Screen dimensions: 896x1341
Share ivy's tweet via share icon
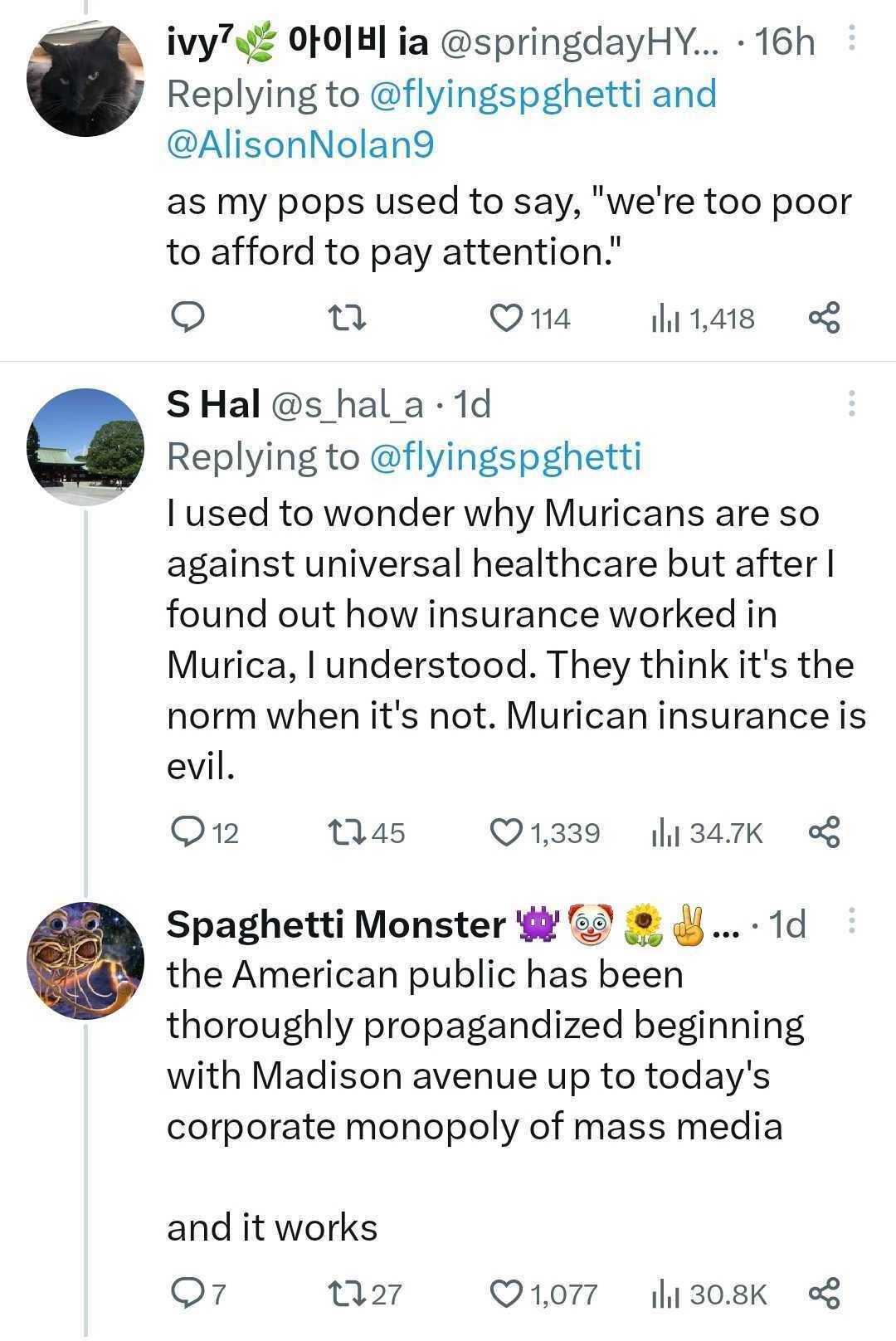[x=824, y=318]
